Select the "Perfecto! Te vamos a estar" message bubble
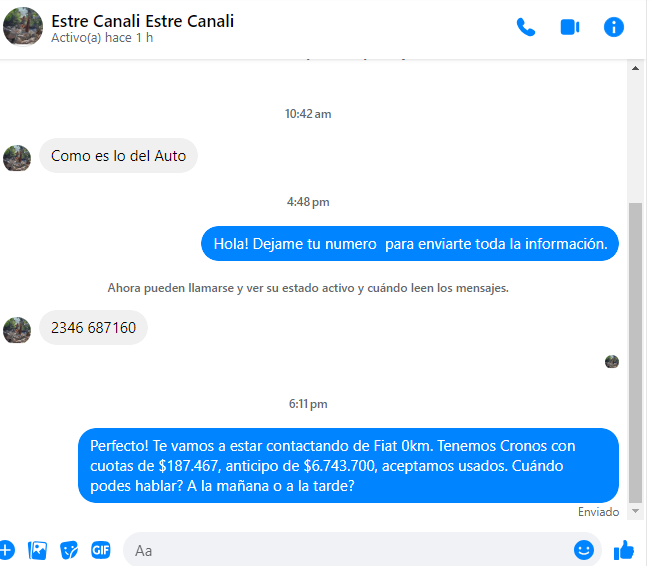Image resolution: width=651 pixels, height=566 pixels. (348, 466)
